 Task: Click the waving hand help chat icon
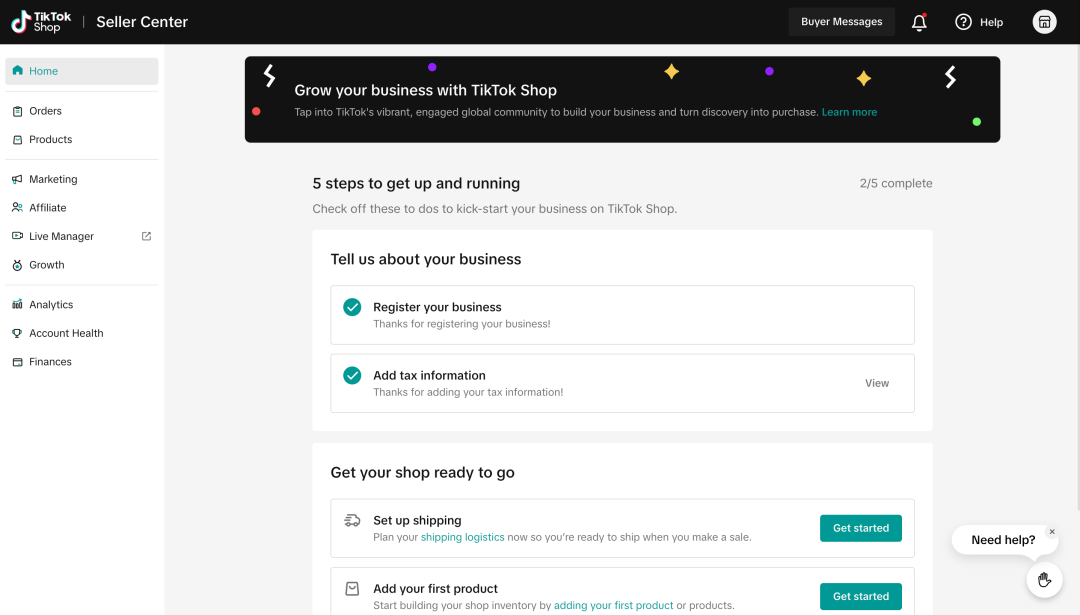pos(1044,580)
